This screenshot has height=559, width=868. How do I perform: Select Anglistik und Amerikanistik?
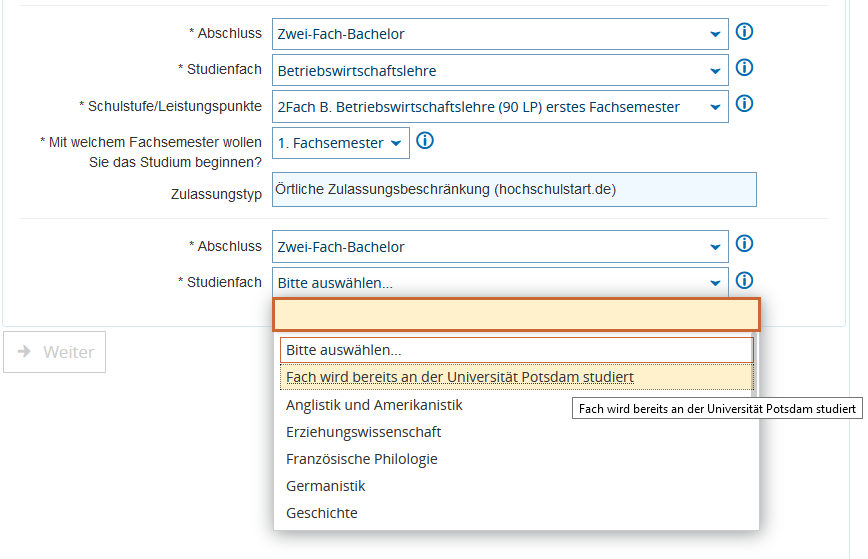(516, 405)
